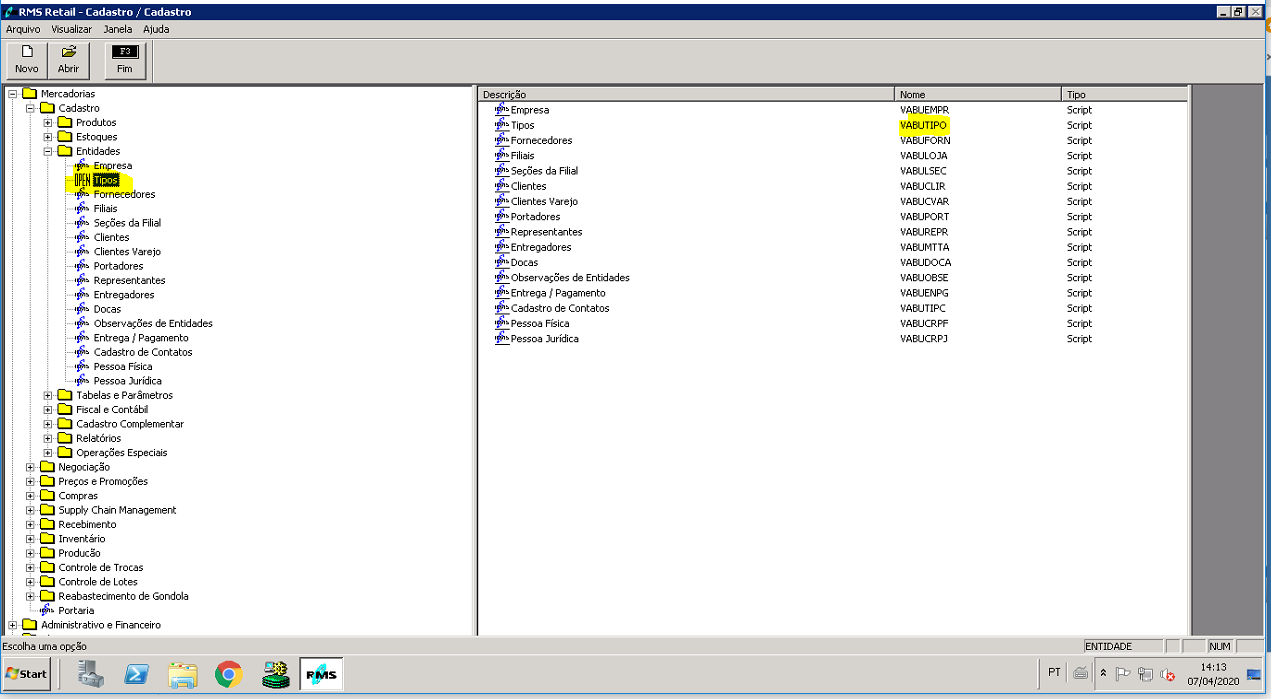Expand the Negociação folder
Screen dimensions: 1271x699
30,467
